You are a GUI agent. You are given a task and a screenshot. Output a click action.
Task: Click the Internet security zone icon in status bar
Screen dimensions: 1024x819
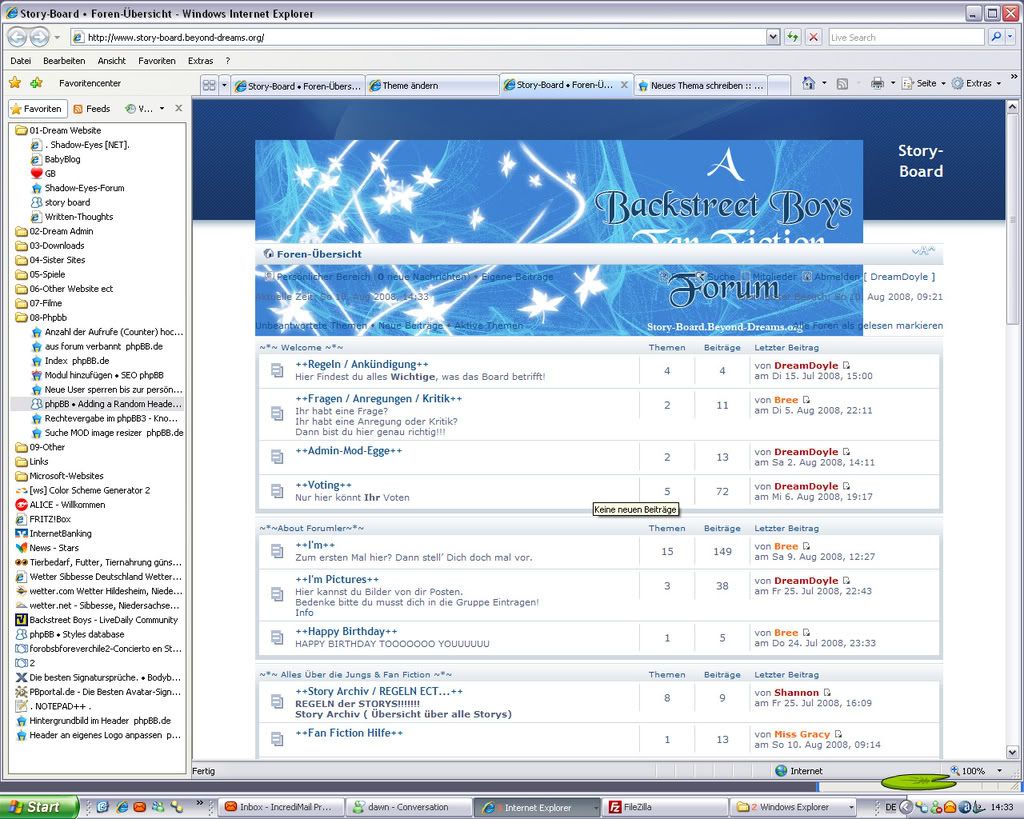point(781,771)
